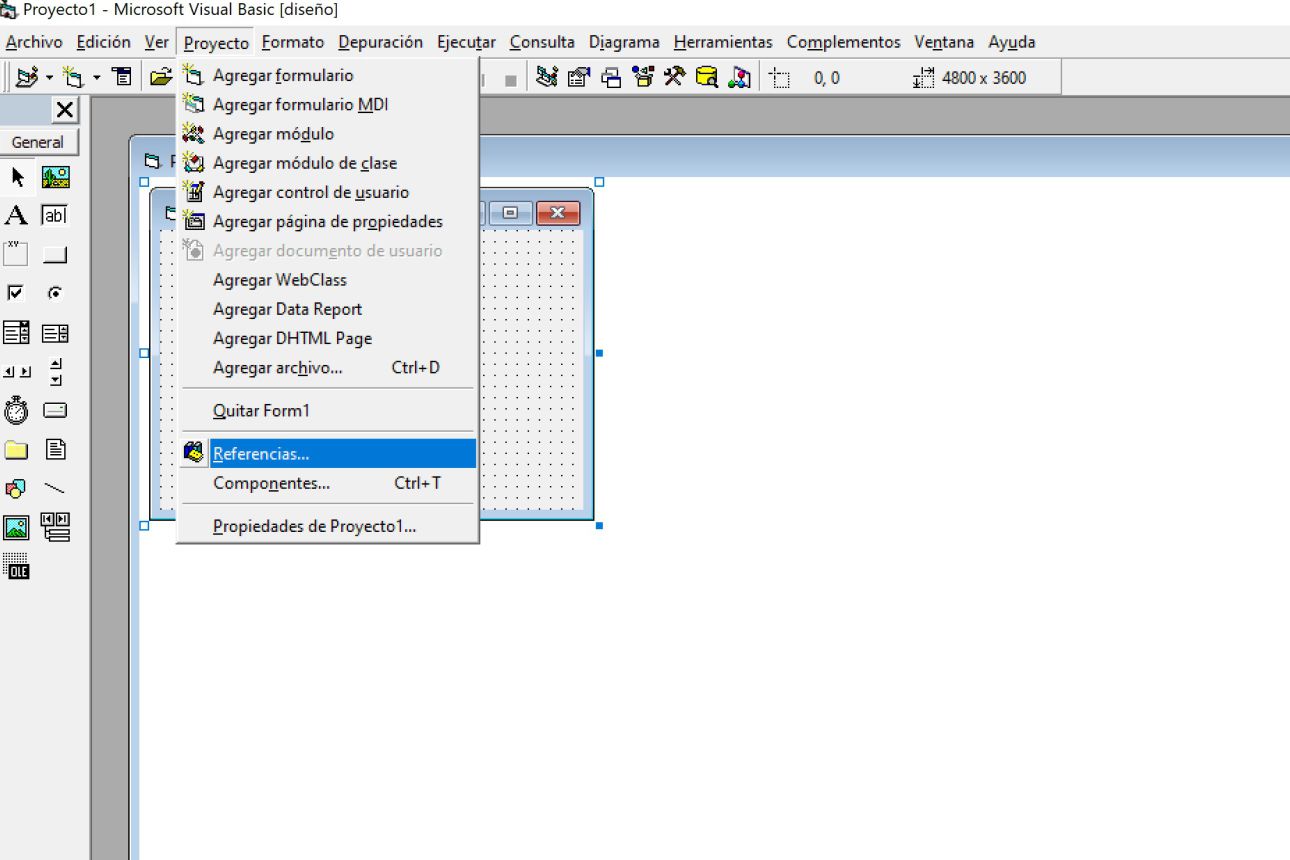Open Visual Component Manager toolbar icon
The image size is (1290, 860).
pos(738,77)
